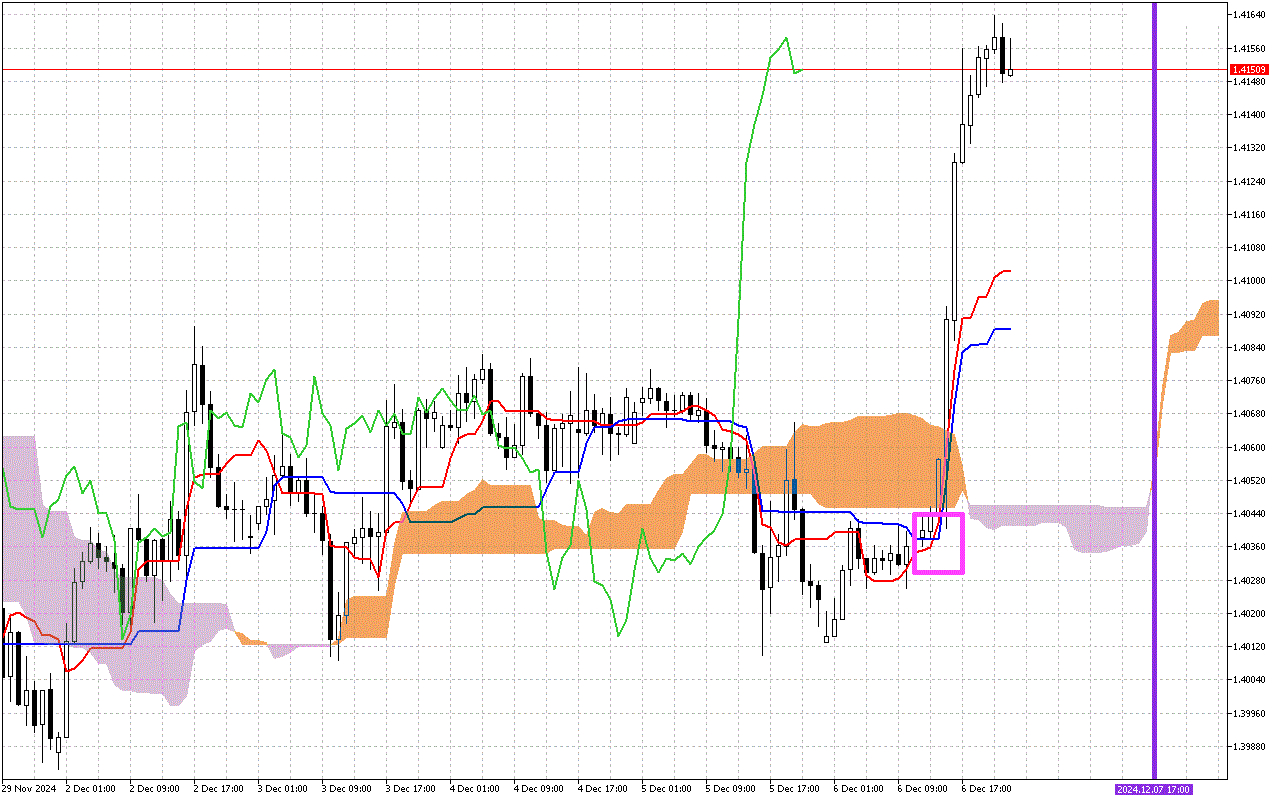1280x800 pixels.
Task: Click the 1.40040 price axis label
Action: click(1249, 680)
